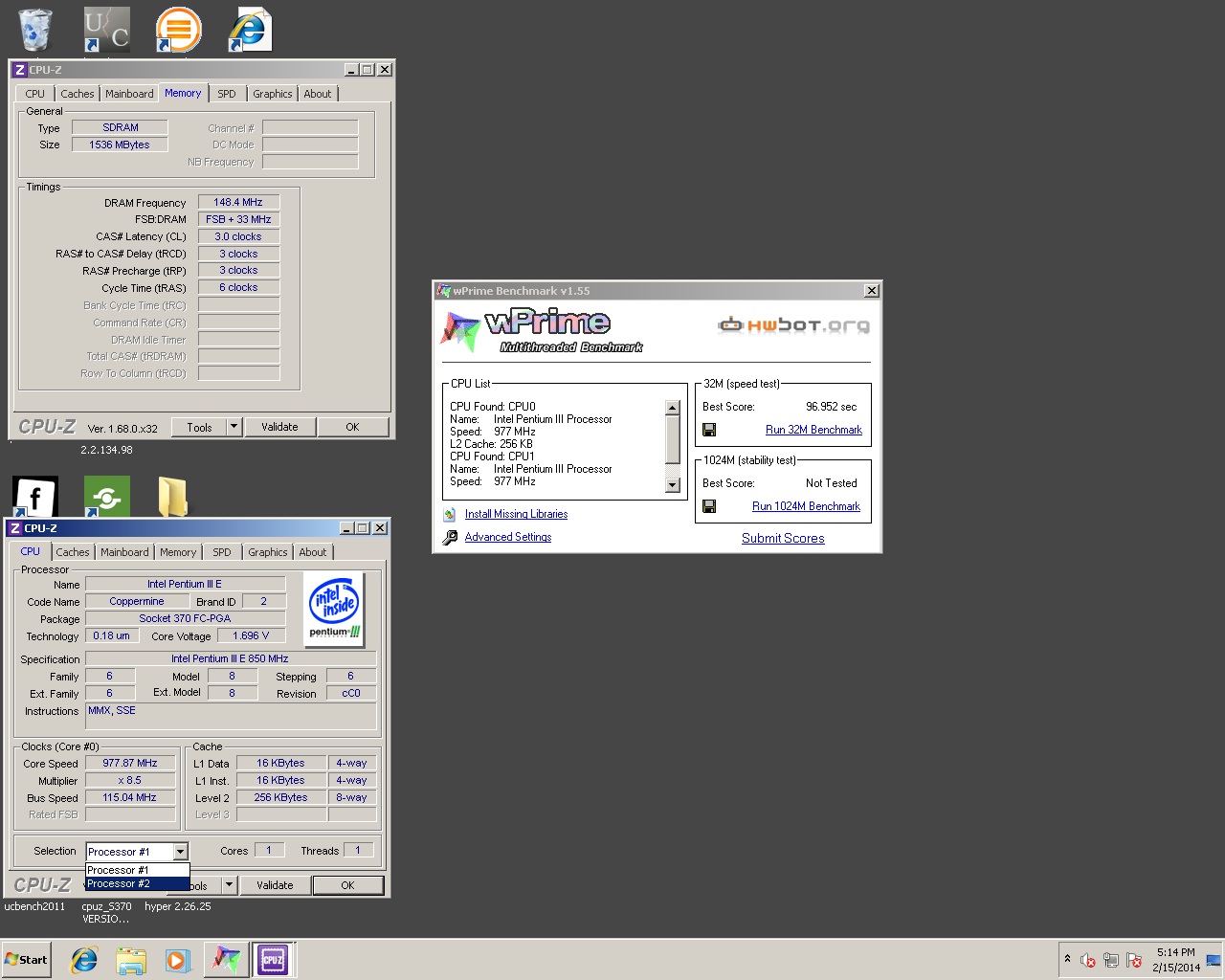Choose Processor #2 from the dropdown list
This screenshot has height=980, width=1225.
pos(137,883)
